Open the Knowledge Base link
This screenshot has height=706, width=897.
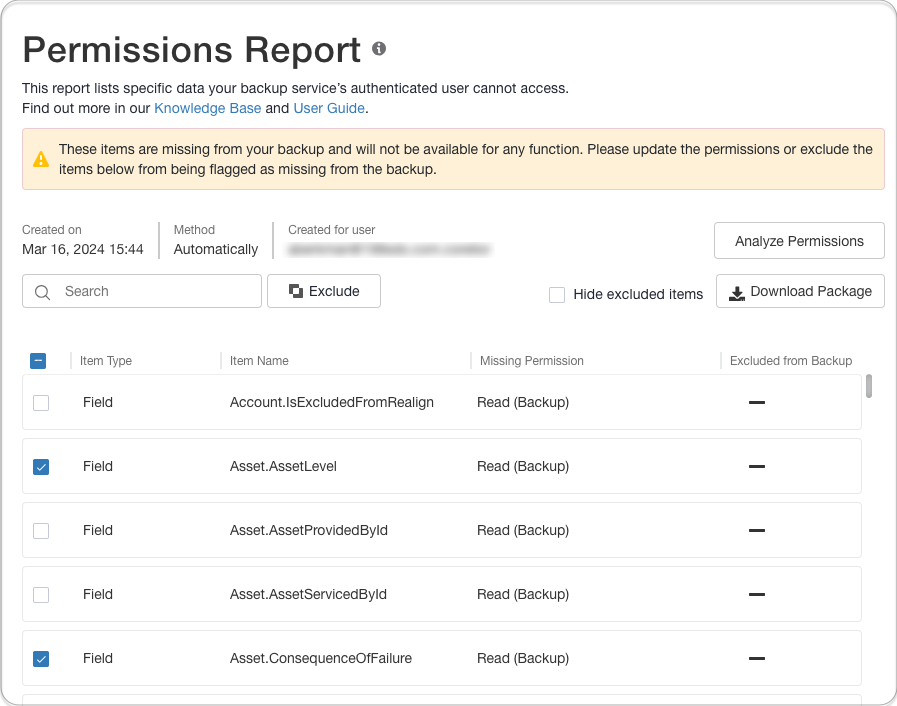click(207, 108)
